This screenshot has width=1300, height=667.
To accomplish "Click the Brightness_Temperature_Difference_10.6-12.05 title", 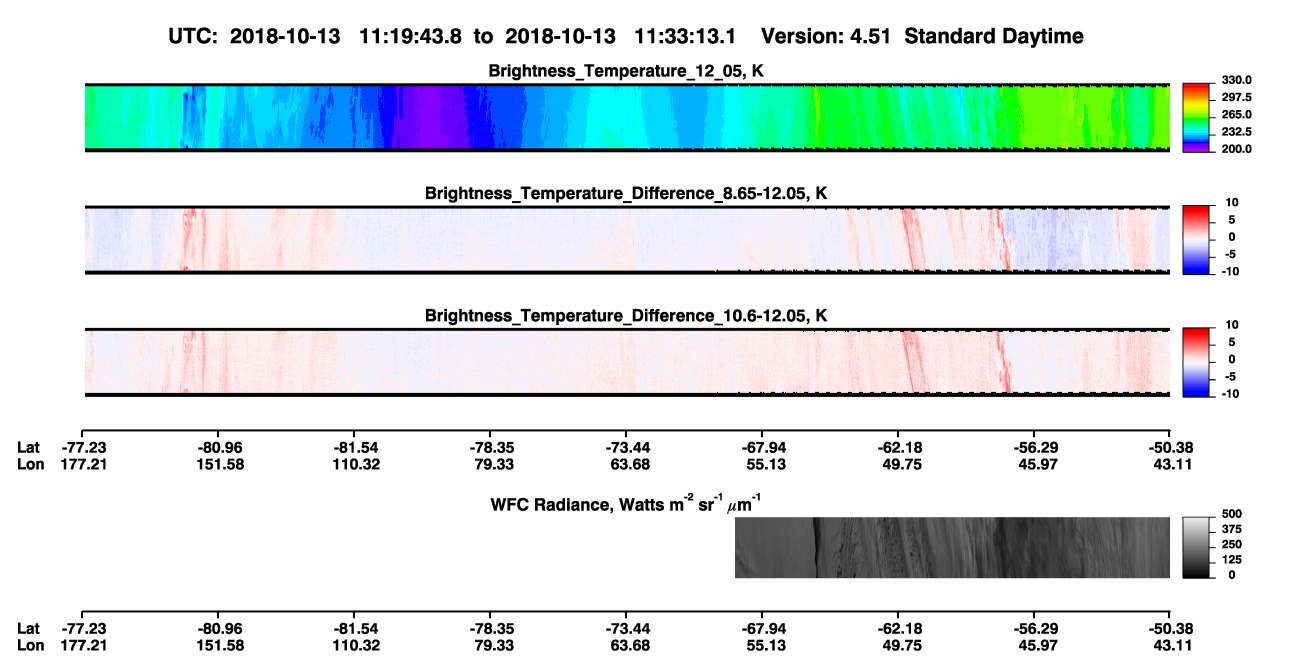I will tap(626, 316).
